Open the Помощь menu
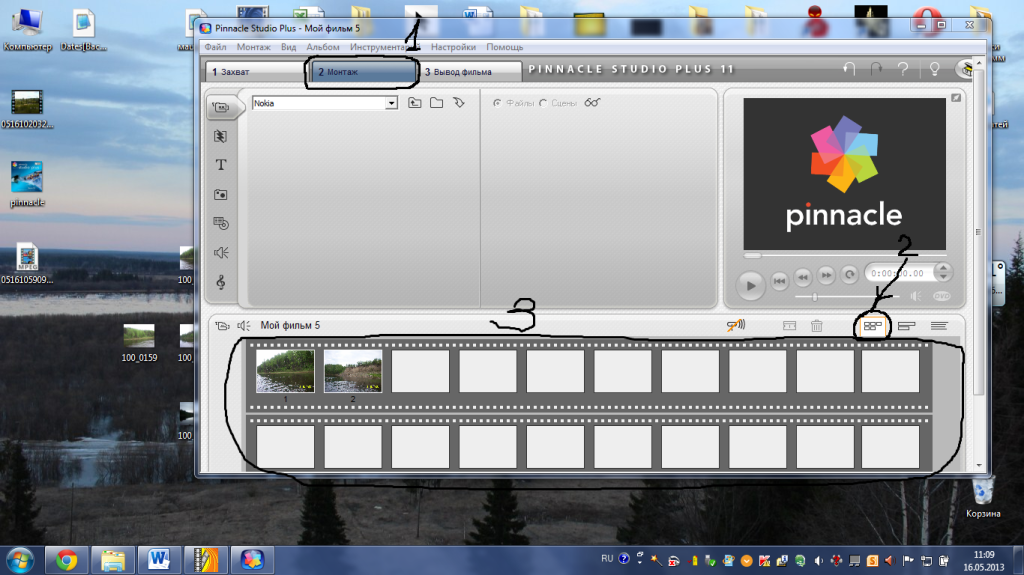1024x575 pixels. [504, 47]
